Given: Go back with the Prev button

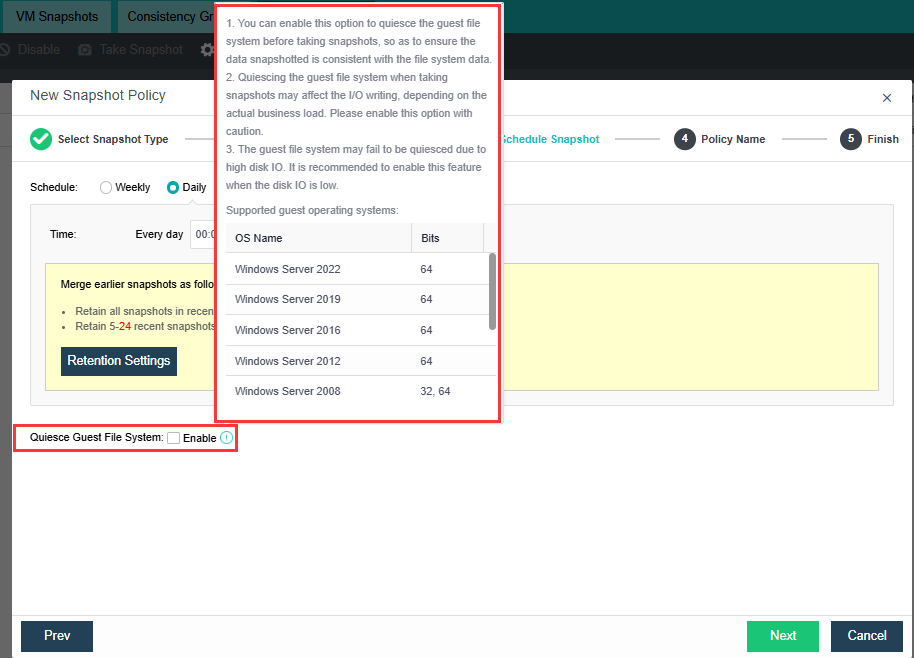Looking at the screenshot, I should 57,636.
